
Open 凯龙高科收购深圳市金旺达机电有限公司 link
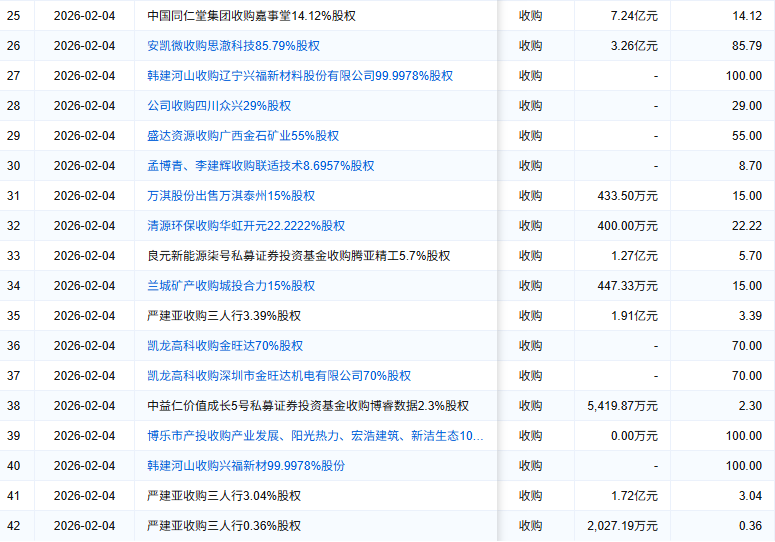279,376
